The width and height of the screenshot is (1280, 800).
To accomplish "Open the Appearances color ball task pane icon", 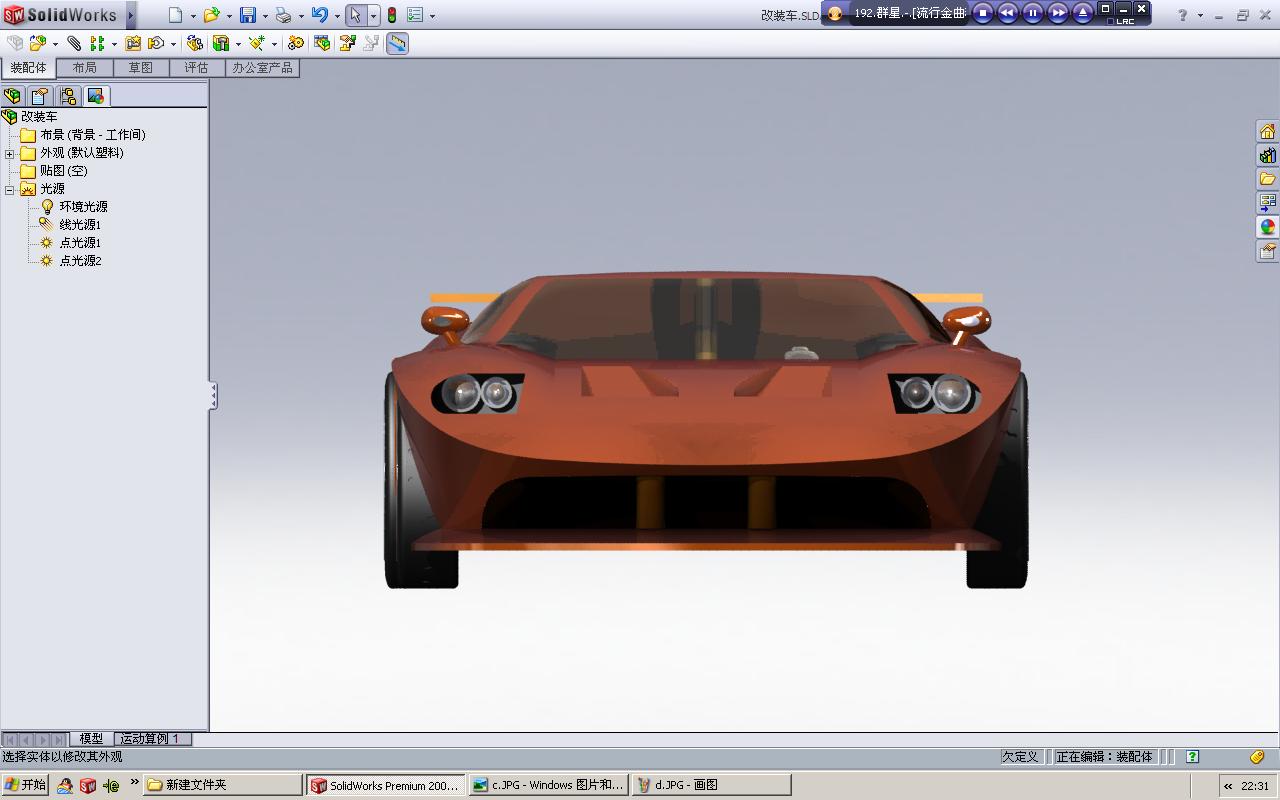I will click(x=1268, y=227).
